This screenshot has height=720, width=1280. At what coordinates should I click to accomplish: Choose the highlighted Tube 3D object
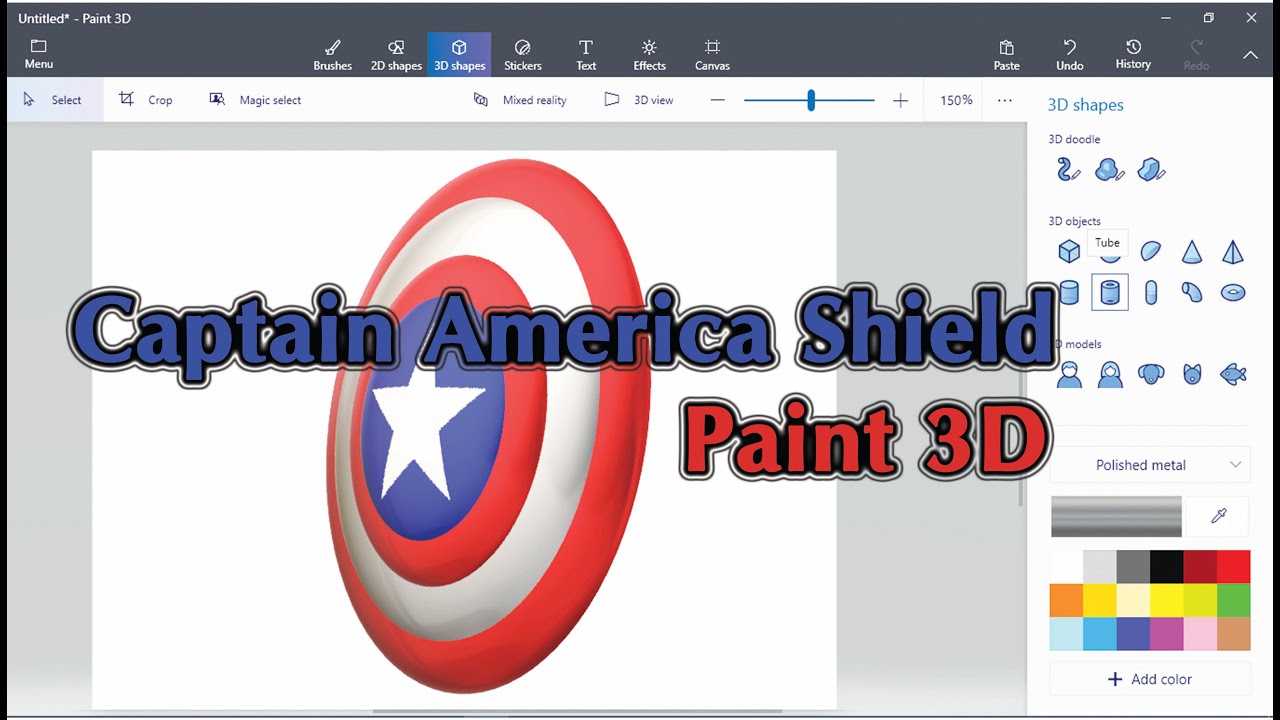pos(1110,292)
